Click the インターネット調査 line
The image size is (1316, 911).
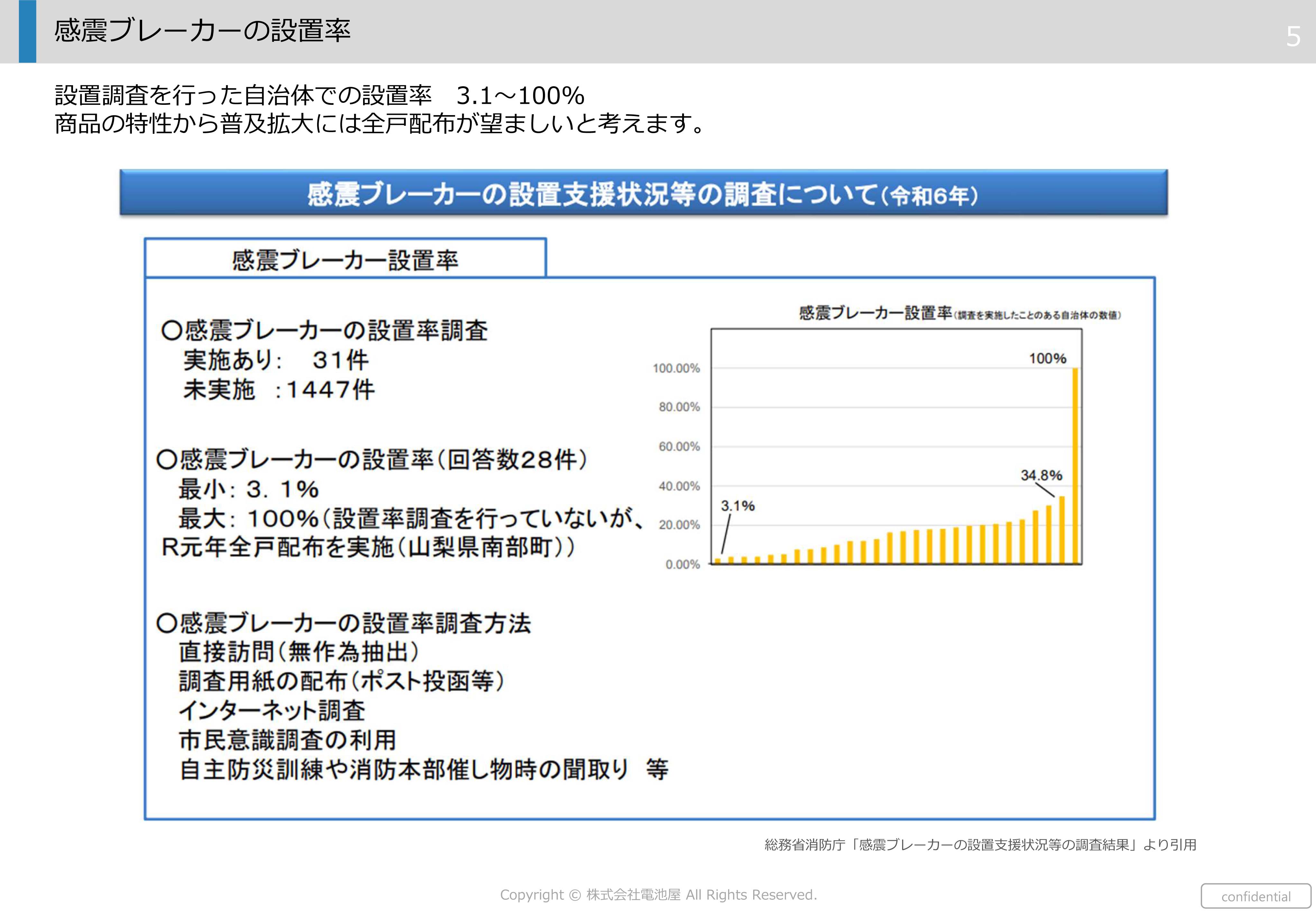click(x=272, y=711)
